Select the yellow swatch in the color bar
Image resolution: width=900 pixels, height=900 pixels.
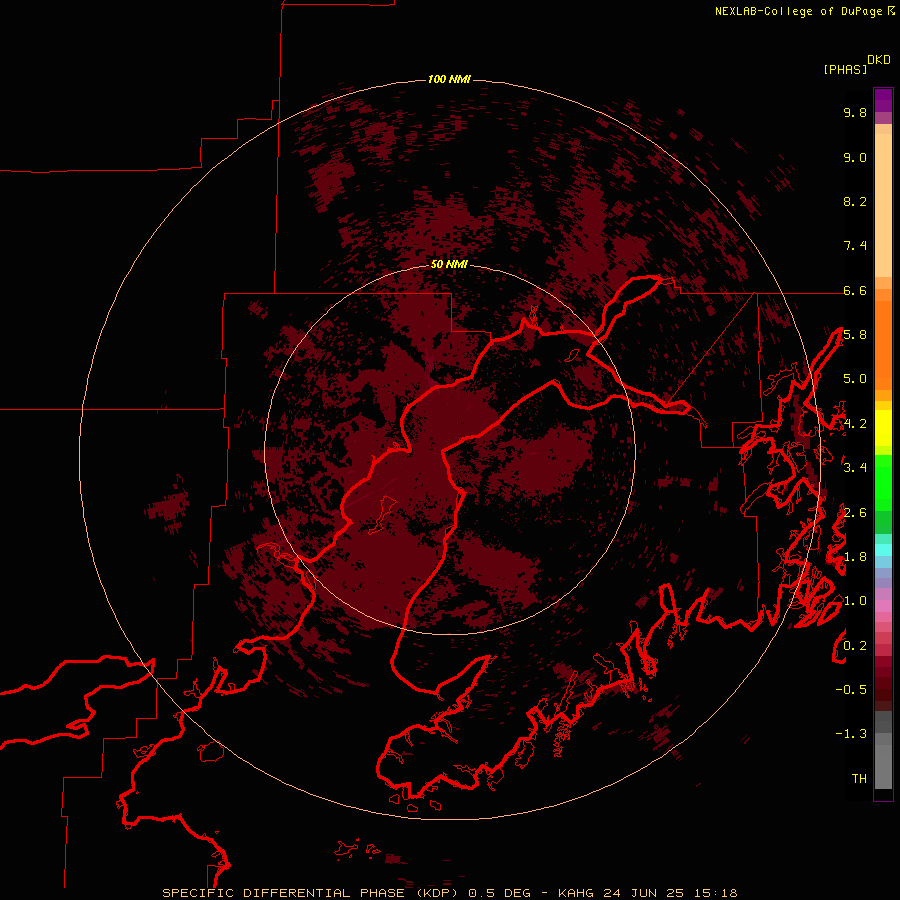[883, 428]
